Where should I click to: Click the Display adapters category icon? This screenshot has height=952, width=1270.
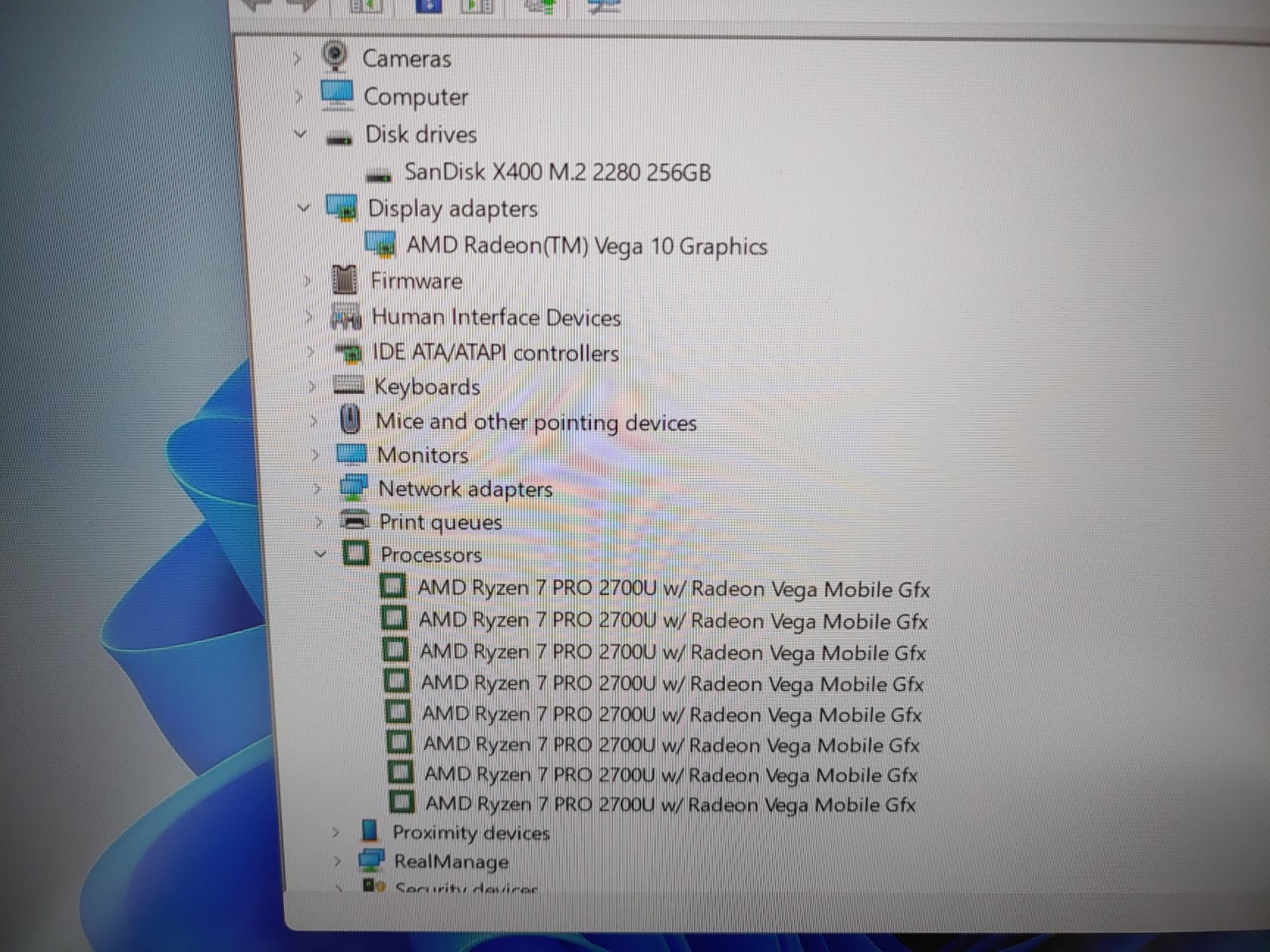point(341,208)
